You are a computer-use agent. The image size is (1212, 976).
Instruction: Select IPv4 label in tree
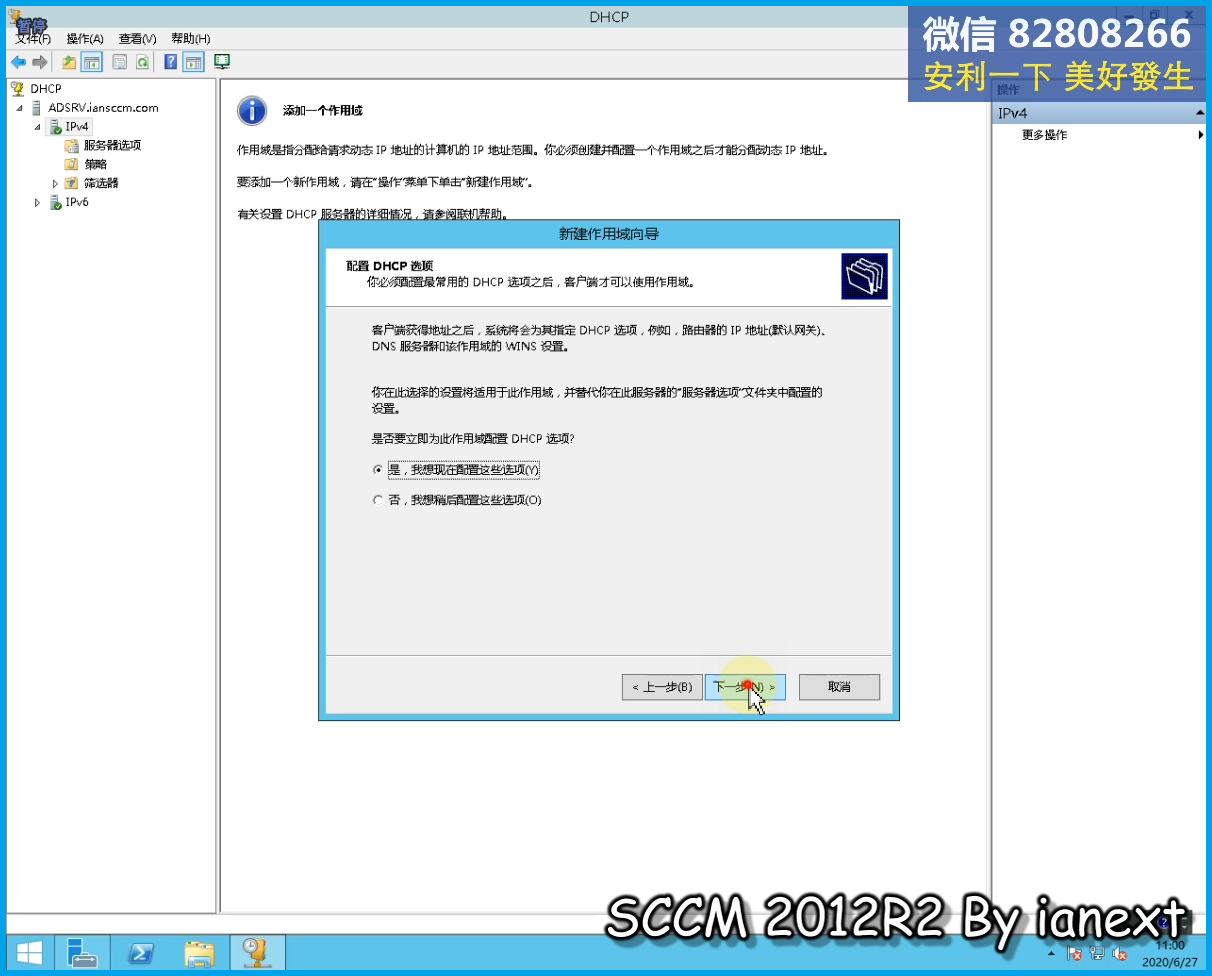pos(77,127)
